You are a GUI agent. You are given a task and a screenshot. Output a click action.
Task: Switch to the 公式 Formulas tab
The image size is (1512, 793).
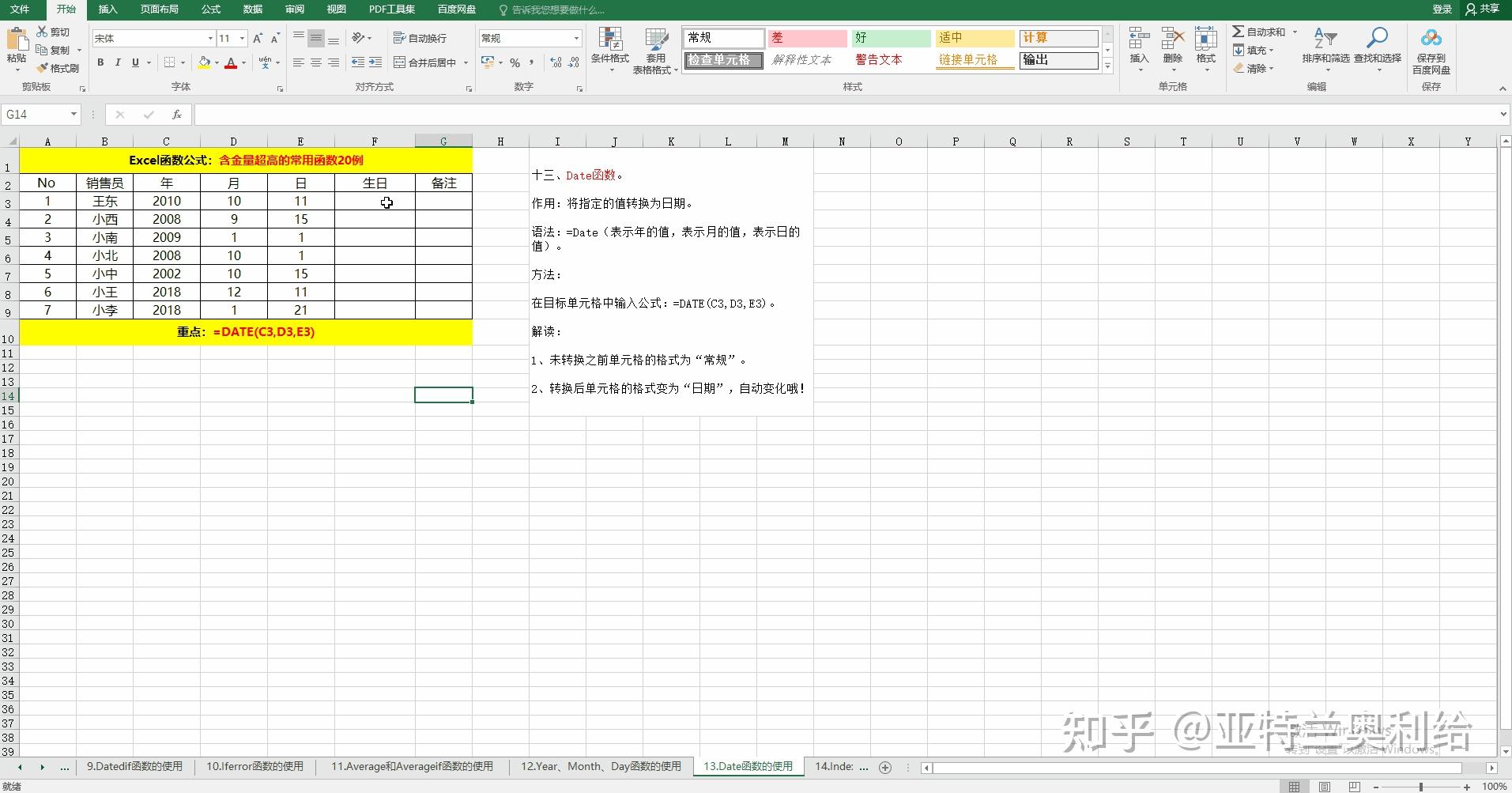(x=211, y=9)
